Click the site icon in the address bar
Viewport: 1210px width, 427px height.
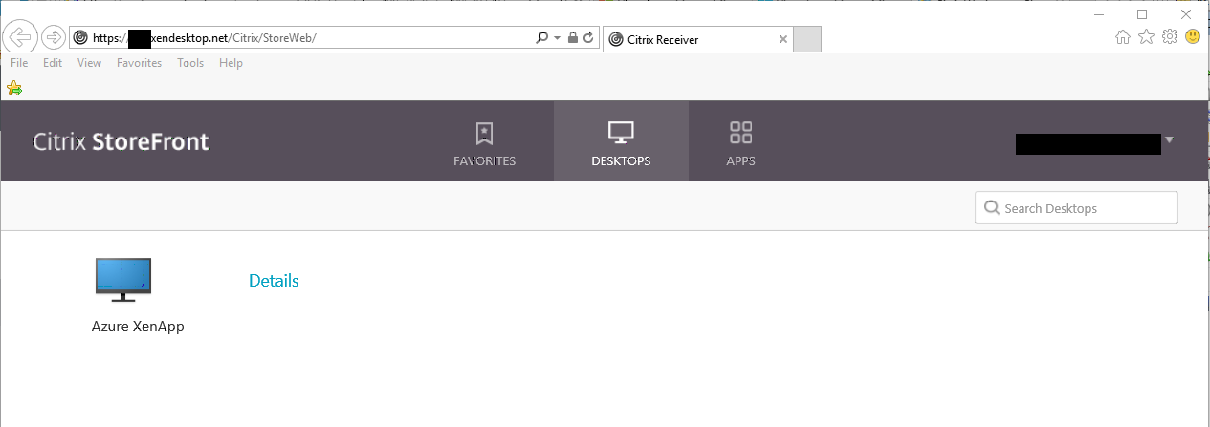82,38
